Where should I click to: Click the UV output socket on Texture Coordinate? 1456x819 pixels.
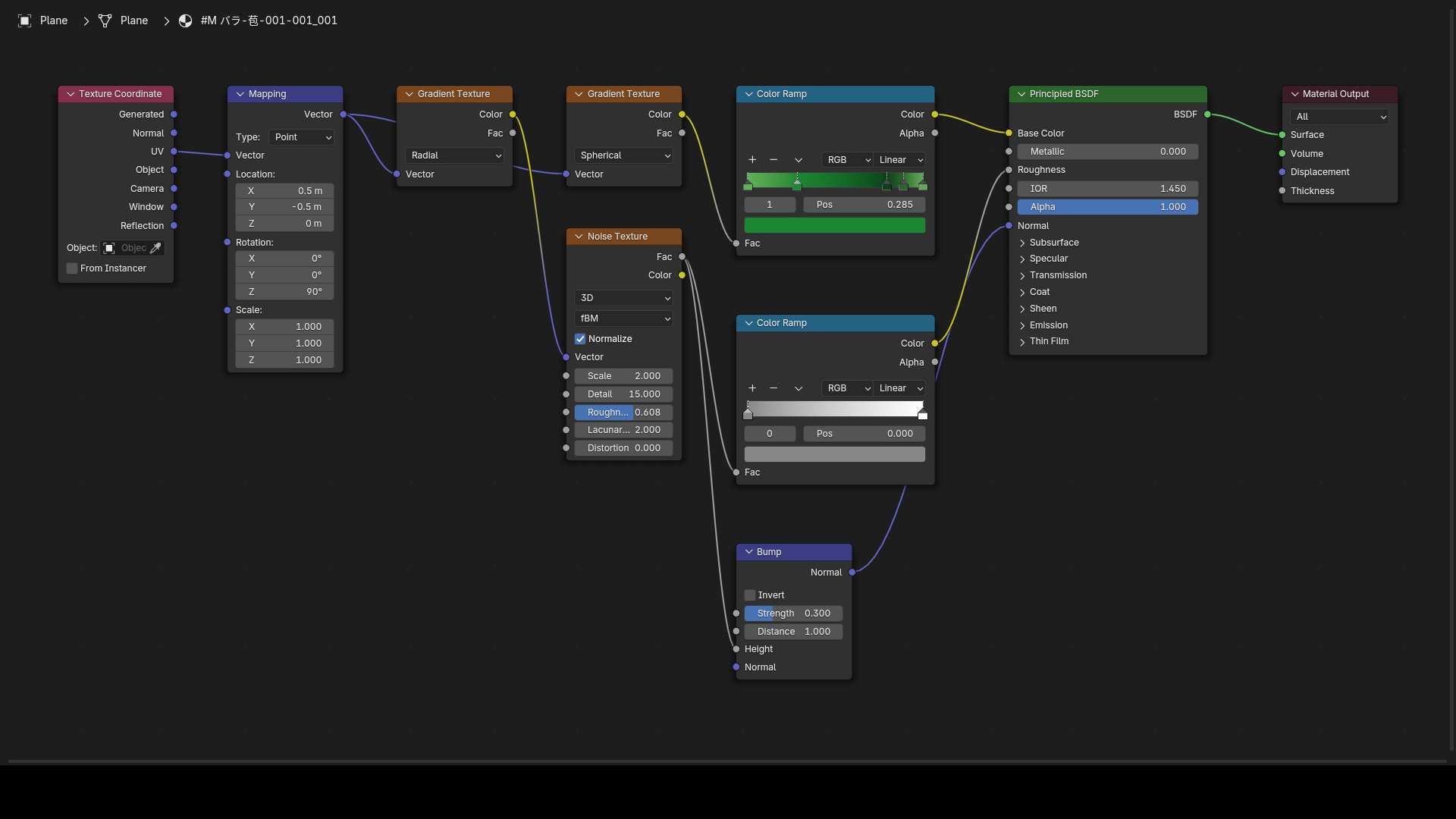[174, 152]
